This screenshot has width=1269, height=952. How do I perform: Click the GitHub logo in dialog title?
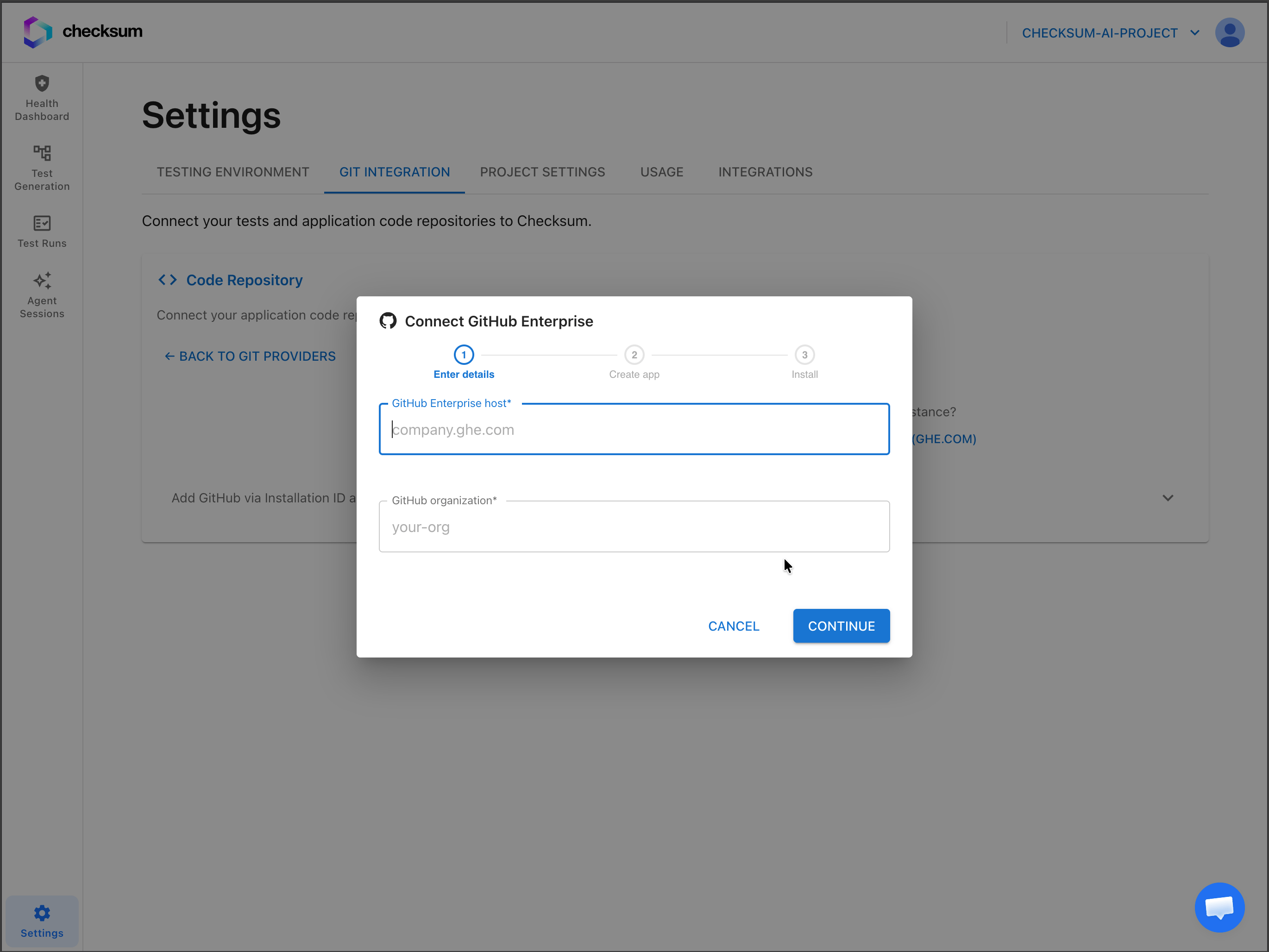coord(388,321)
